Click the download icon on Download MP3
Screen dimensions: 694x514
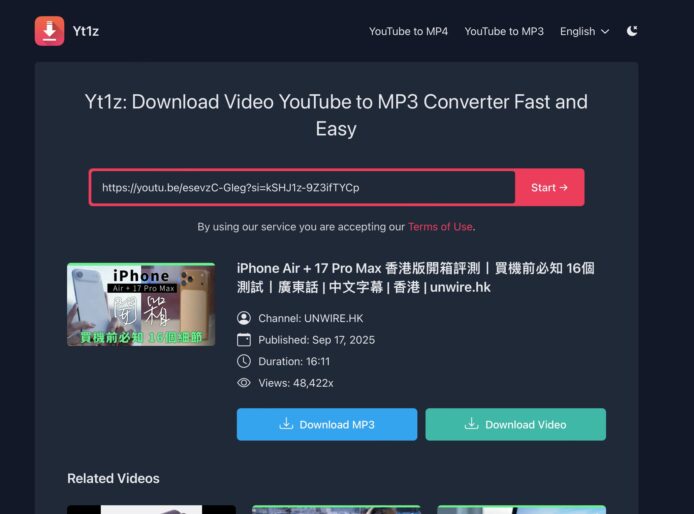click(286, 424)
